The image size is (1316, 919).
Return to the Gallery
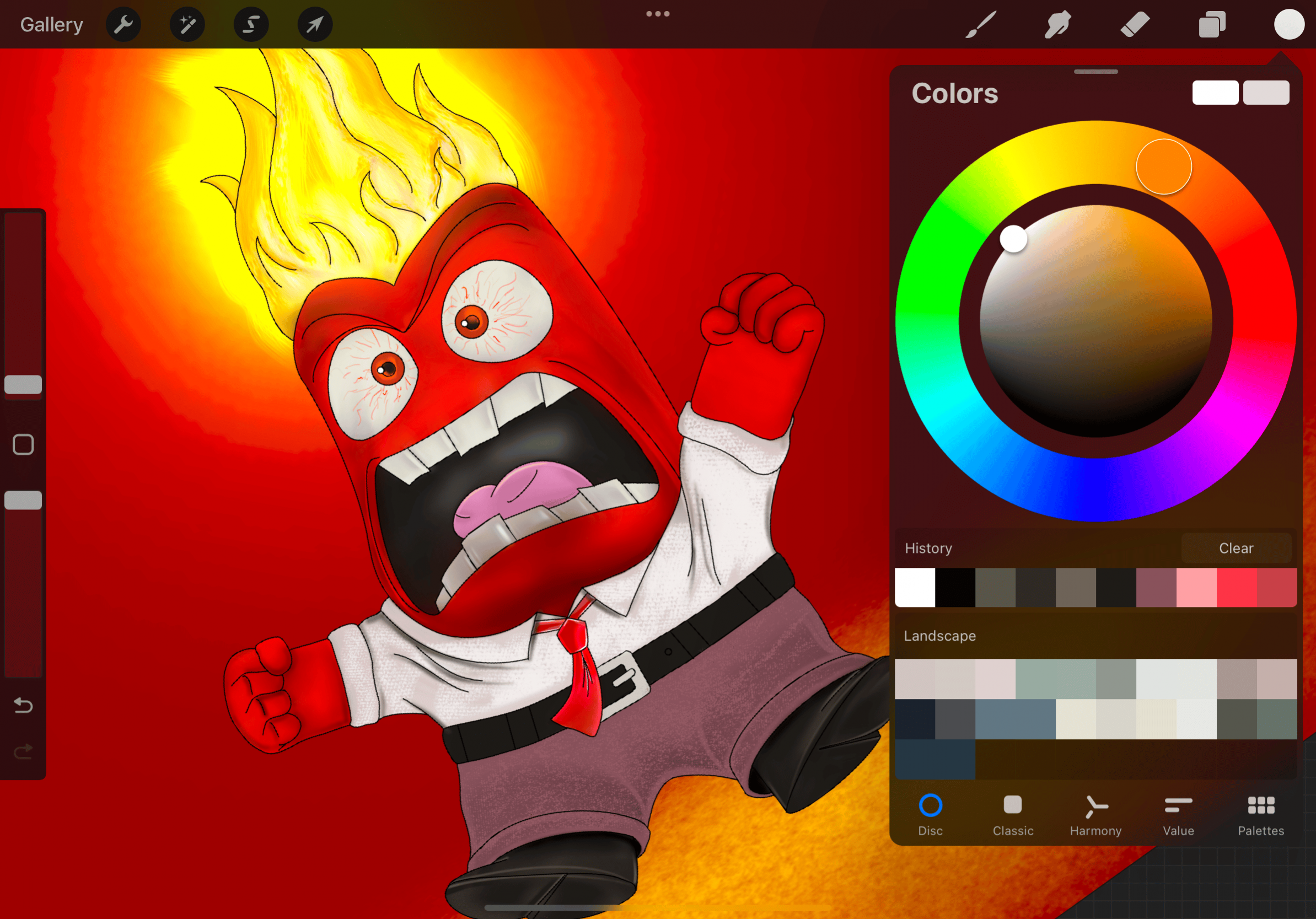click(52, 25)
